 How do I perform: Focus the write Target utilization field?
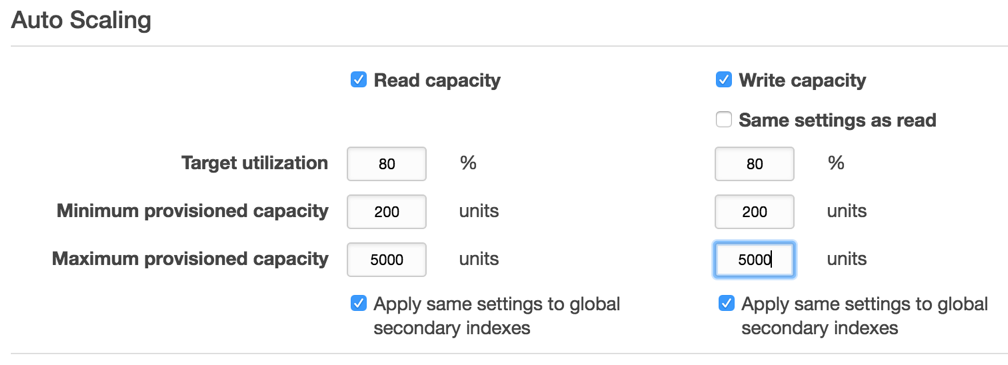click(x=755, y=164)
